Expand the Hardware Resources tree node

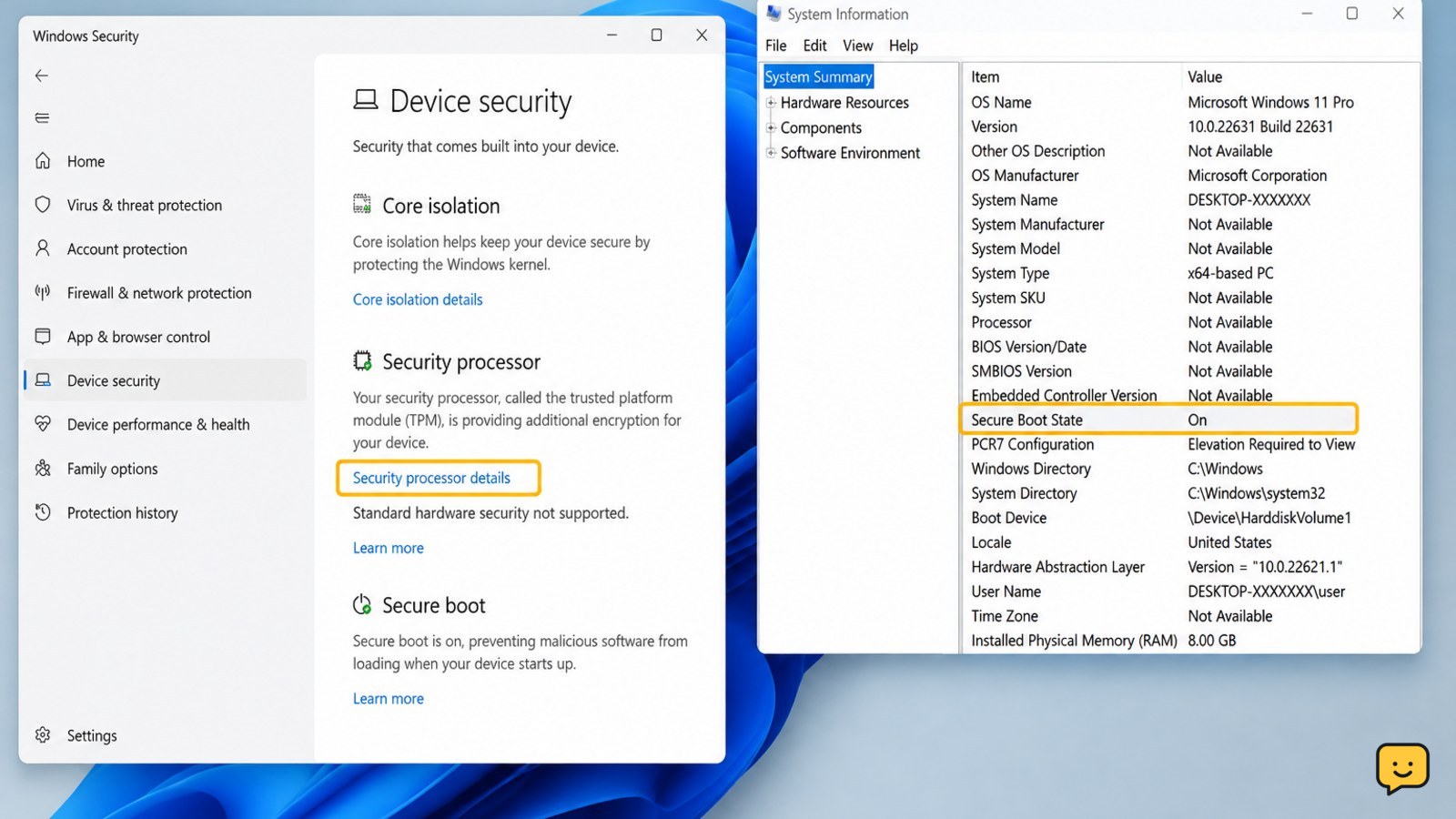pos(771,103)
